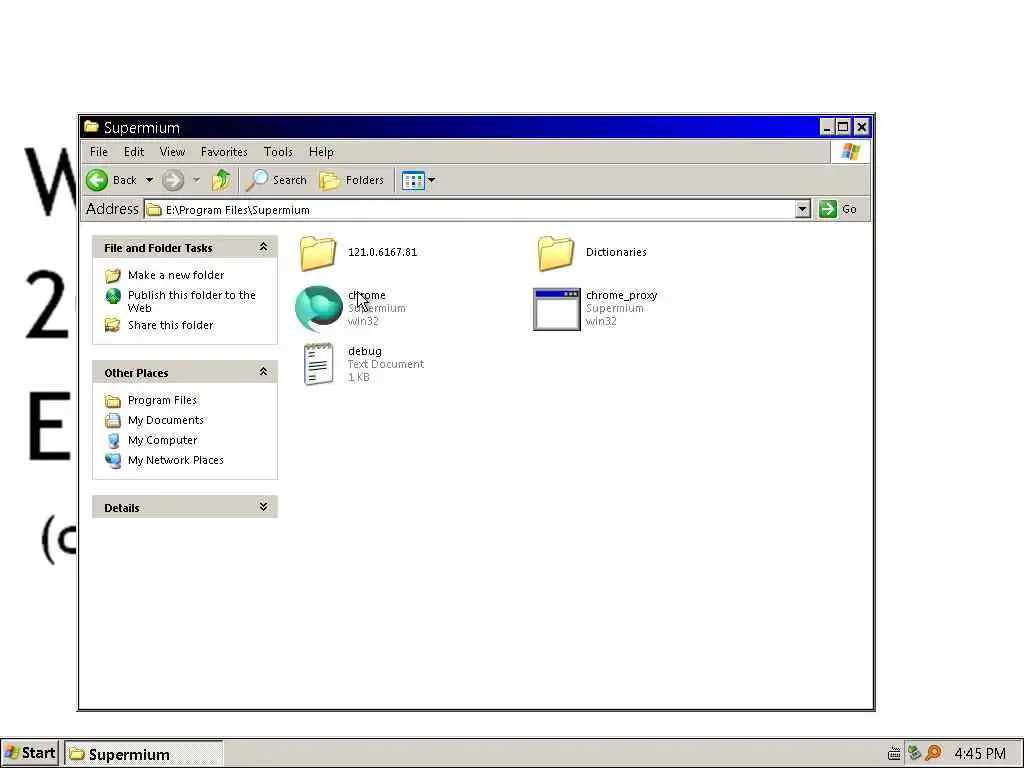Open My Network Places link
This screenshot has height=768, width=1024.
pos(176,460)
